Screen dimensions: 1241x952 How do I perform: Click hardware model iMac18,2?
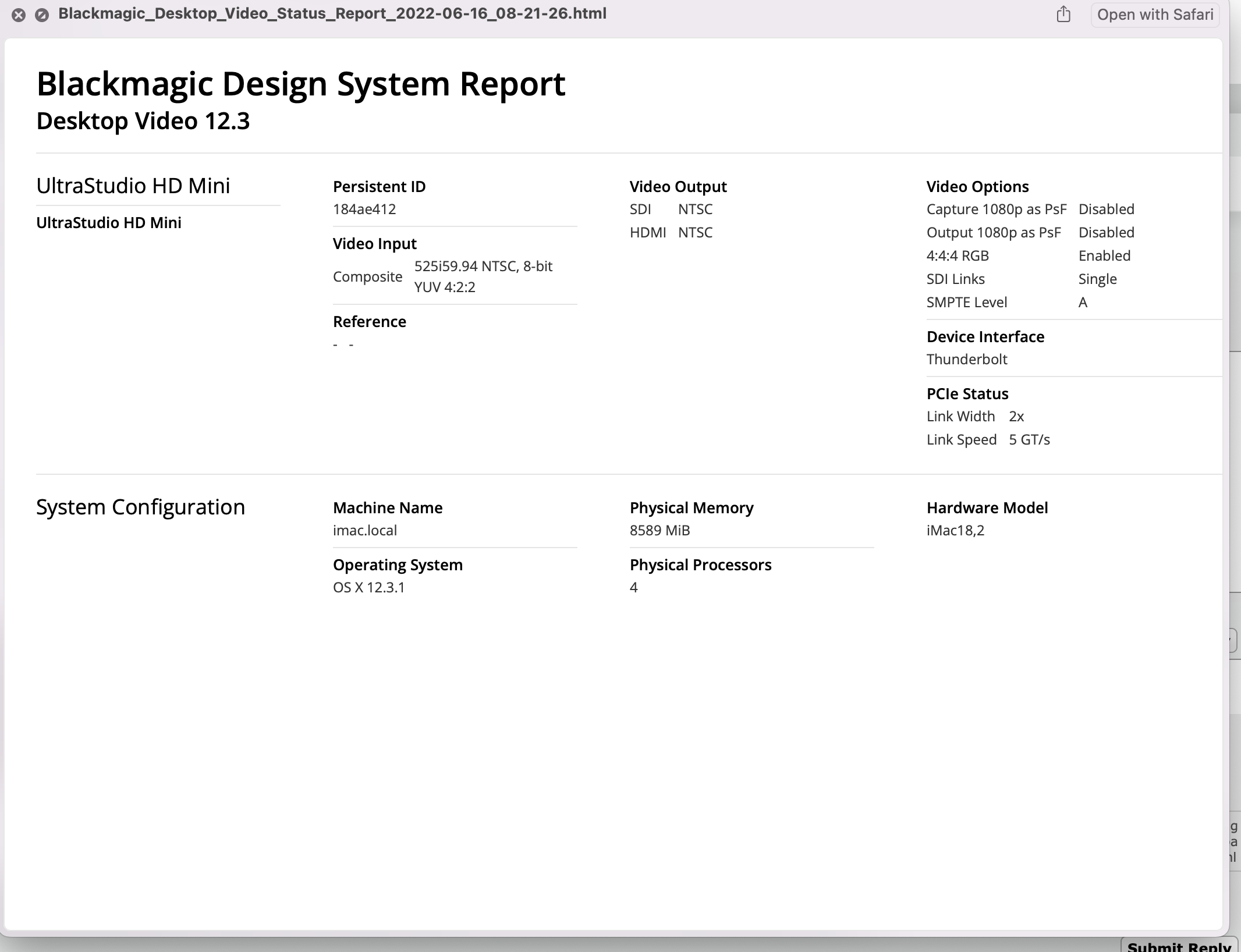pos(956,531)
